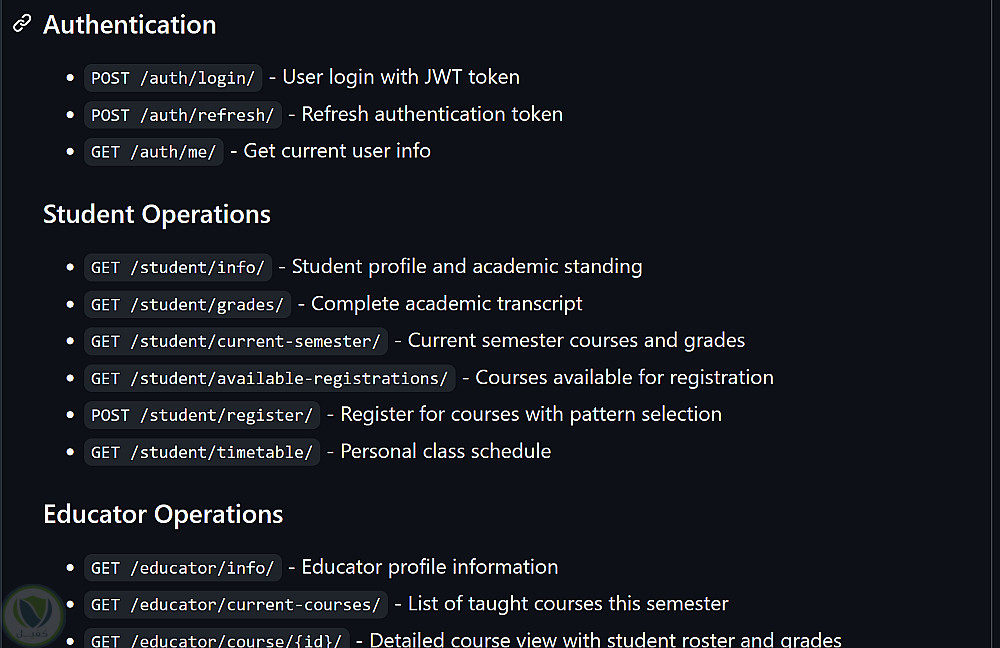Click the GET /educator/course/{id}/ code block
Image resolution: width=1000 pixels, height=648 pixels.
point(216,640)
